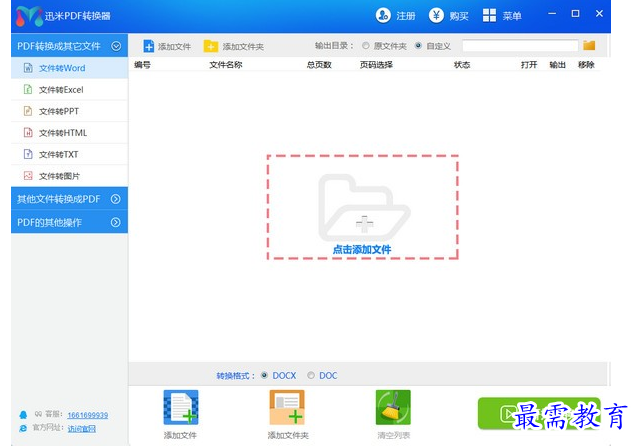Click the 编号 column header
Image resolution: width=636 pixels, height=448 pixels.
coord(142,64)
